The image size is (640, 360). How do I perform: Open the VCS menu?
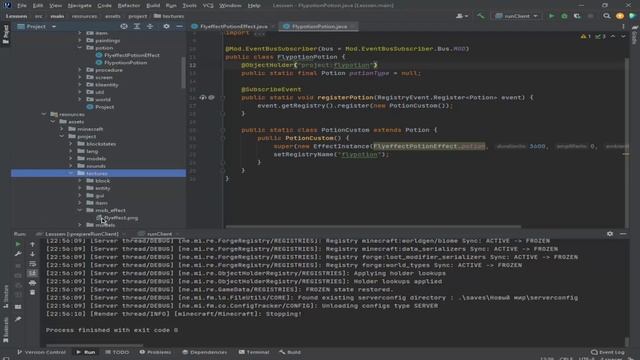(x=208, y=6)
